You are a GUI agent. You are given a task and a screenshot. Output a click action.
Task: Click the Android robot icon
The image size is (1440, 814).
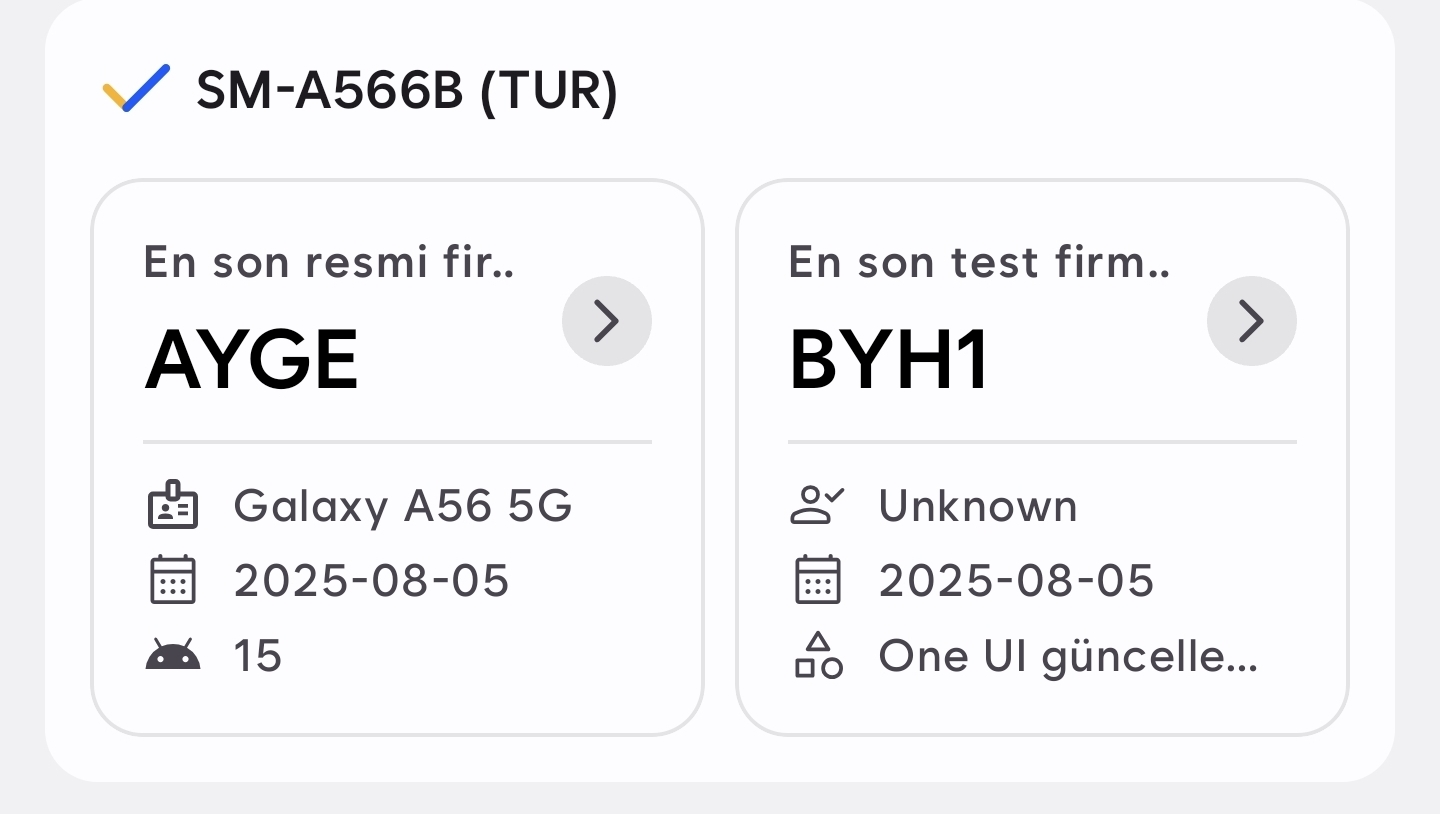pos(173,656)
